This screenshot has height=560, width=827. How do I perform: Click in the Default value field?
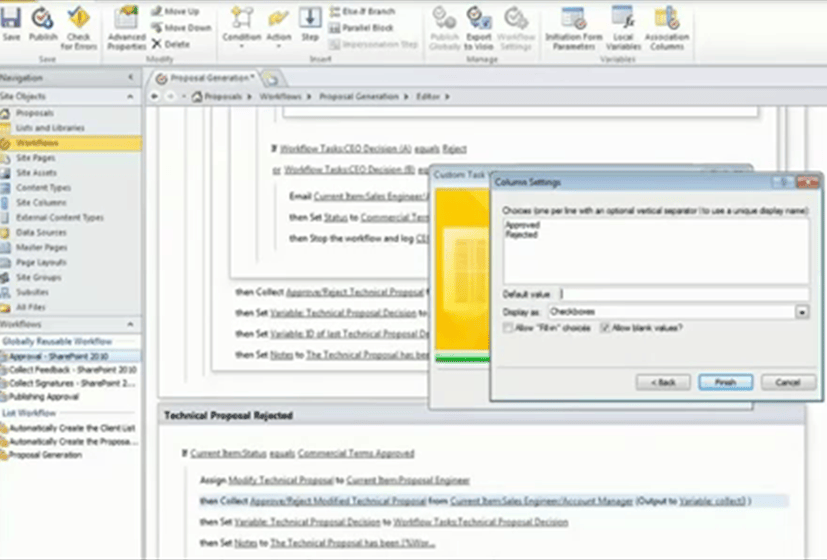(682, 294)
